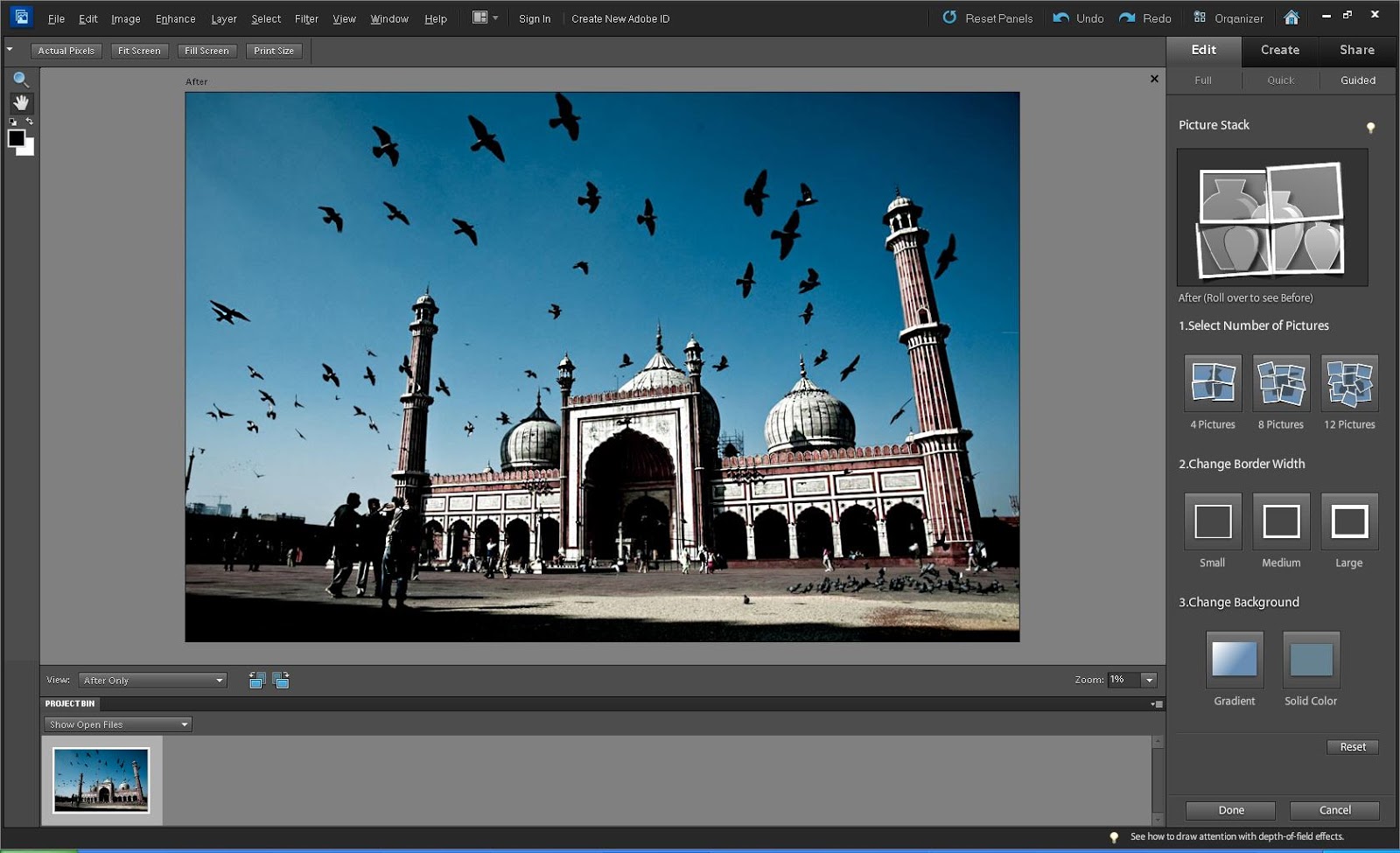Screen dimensions: 1400x853
Task: Open the Show Open Files dropdown
Action: click(117, 724)
